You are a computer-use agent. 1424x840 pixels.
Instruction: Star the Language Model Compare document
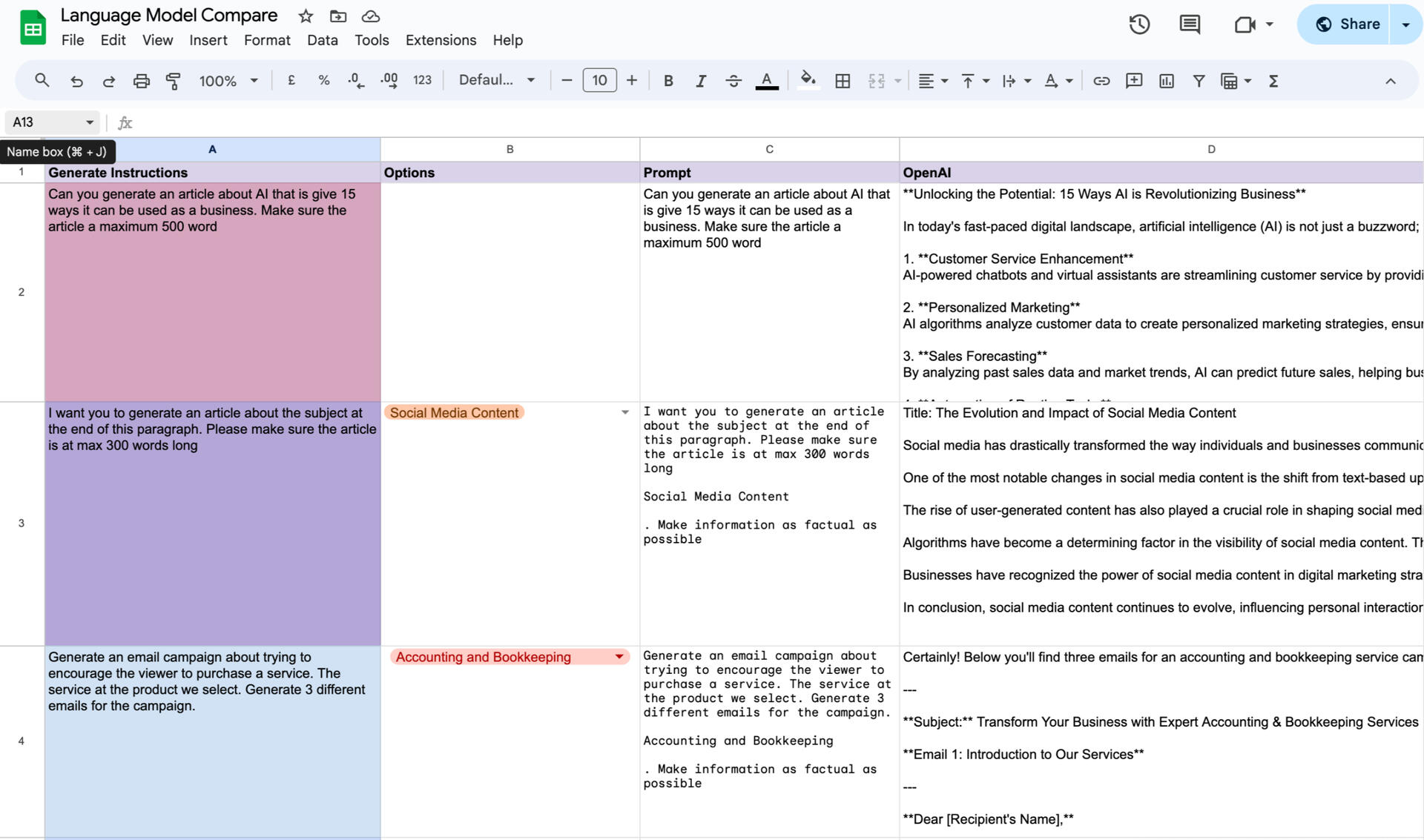click(x=306, y=16)
